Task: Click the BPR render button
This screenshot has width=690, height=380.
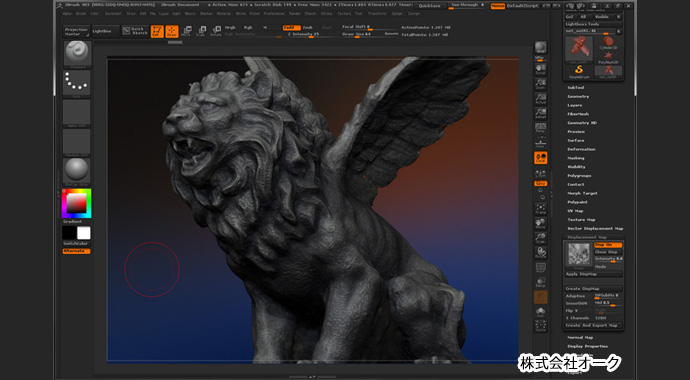Action: [540, 48]
